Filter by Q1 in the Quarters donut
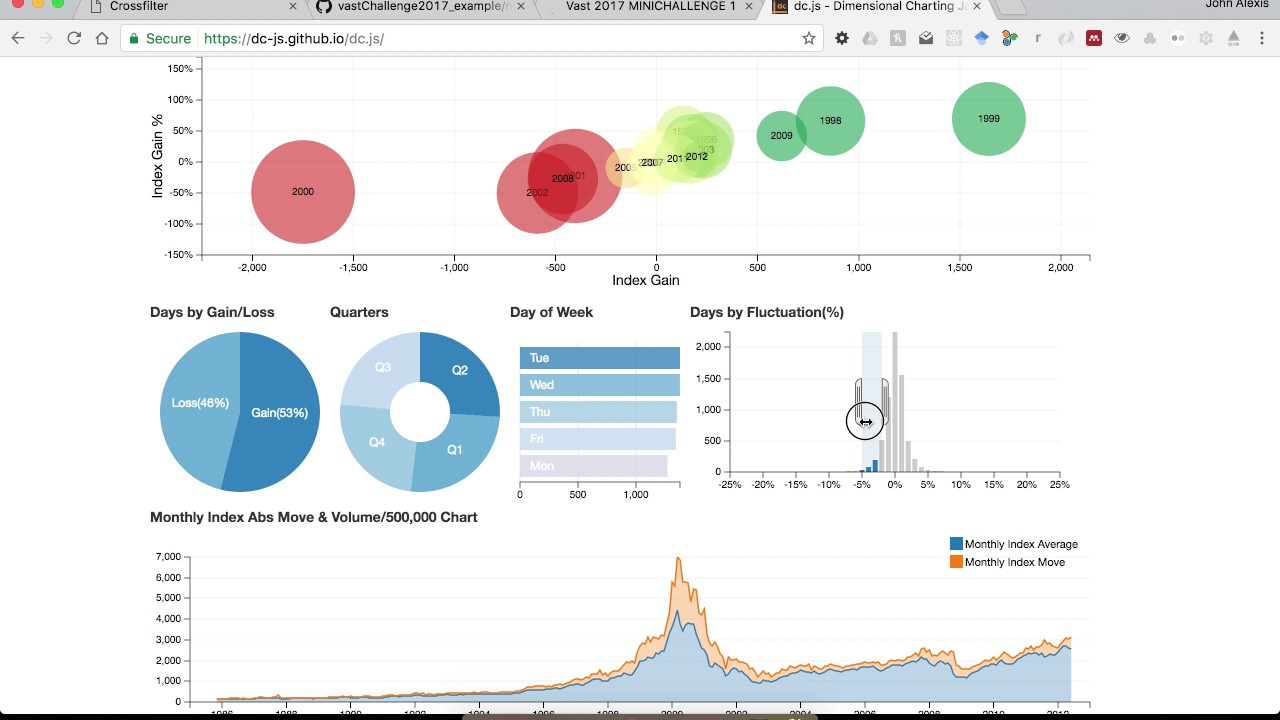1280x720 pixels. [x=454, y=450]
